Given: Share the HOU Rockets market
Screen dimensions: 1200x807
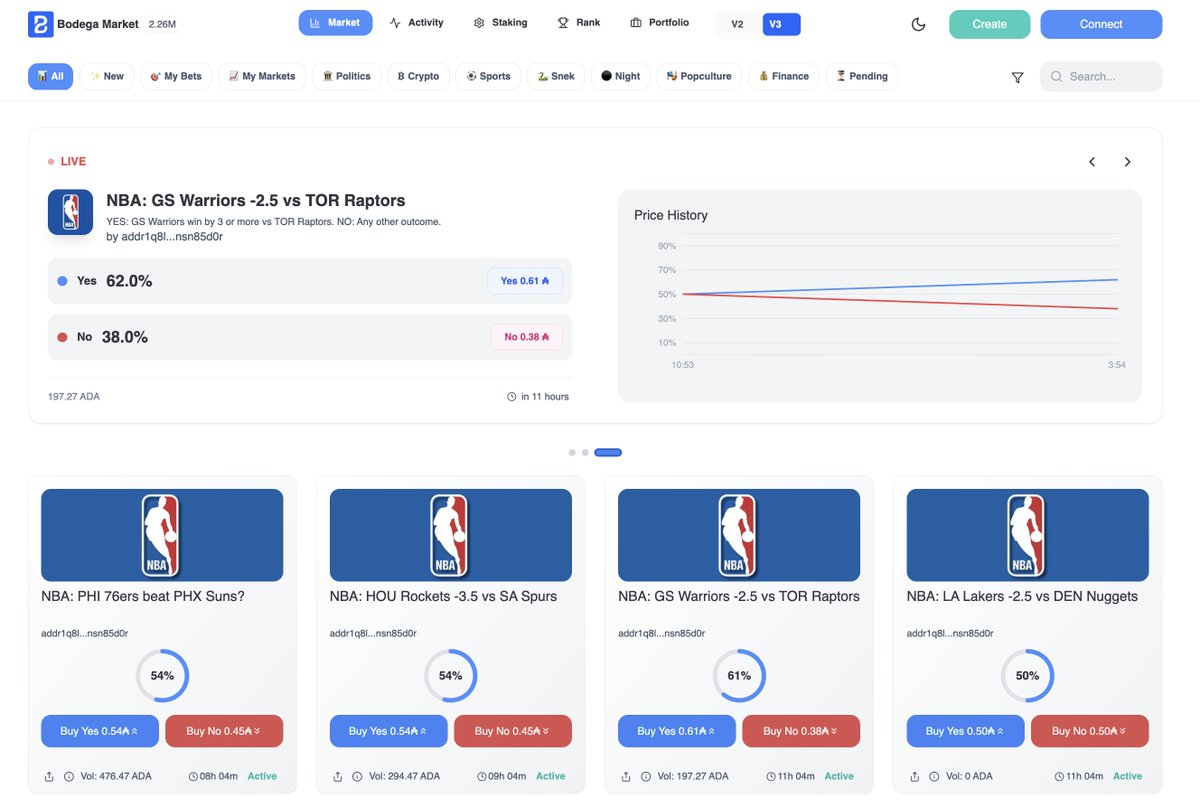Looking at the screenshot, I should coord(338,776).
